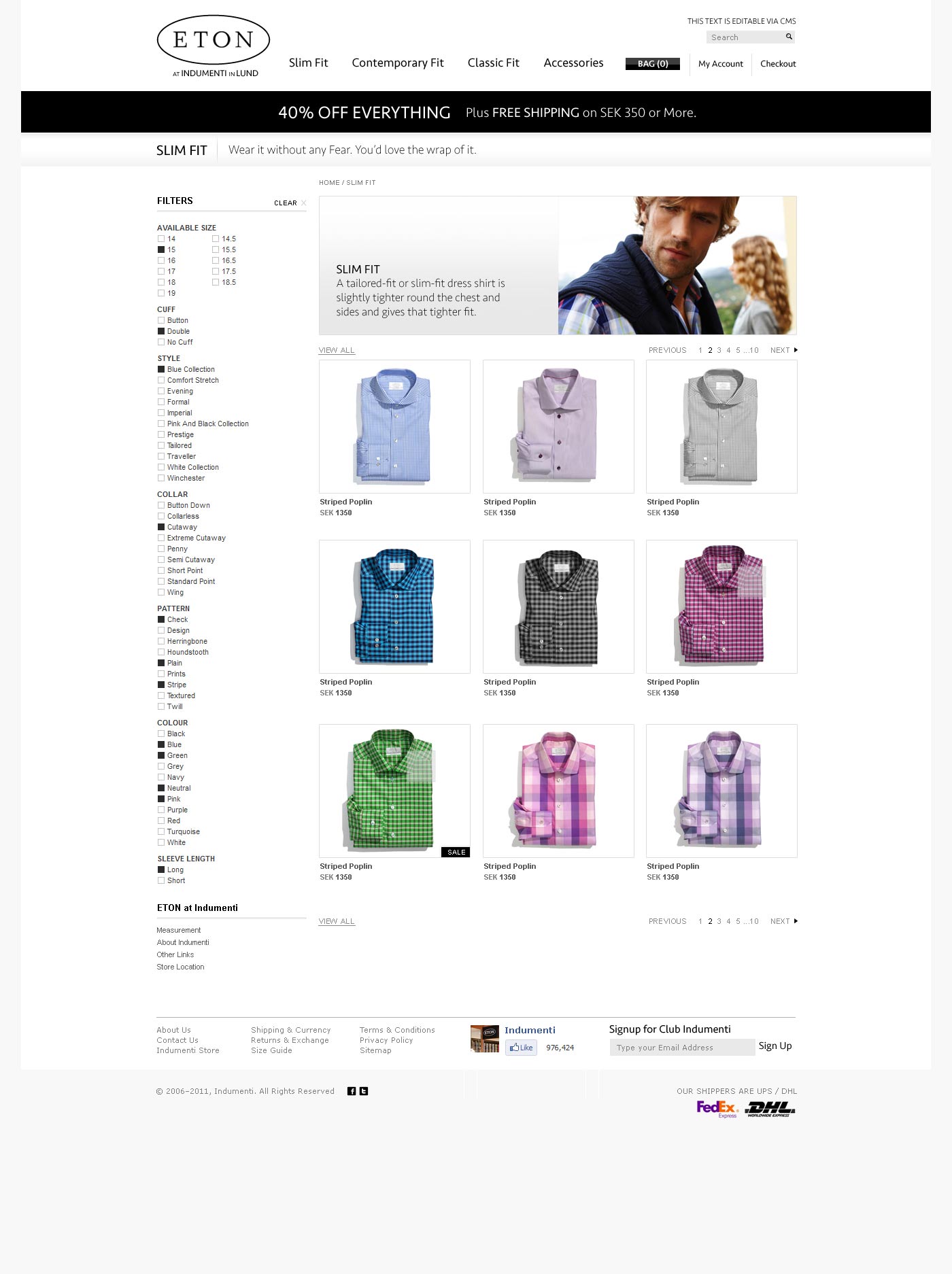Click the search magnifier icon
Viewport: 952px width, 1274px height.
point(789,37)
